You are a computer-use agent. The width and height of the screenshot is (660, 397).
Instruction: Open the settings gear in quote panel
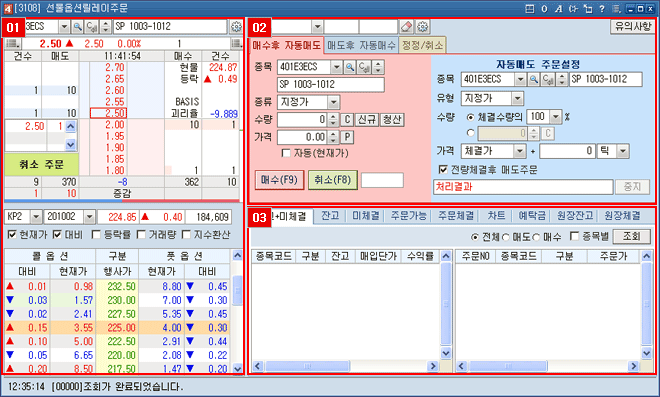point(236,27)
